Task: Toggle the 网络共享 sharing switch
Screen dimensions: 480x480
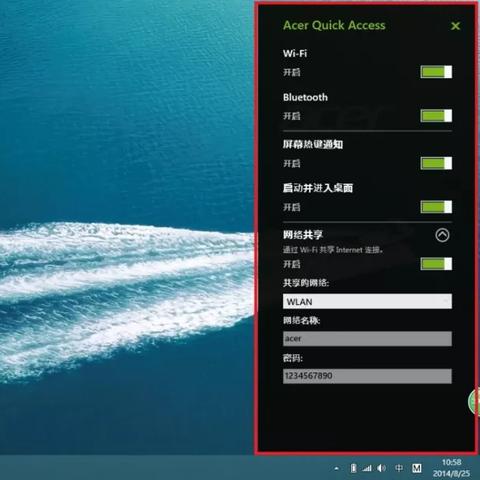Action: pos(436,264)
